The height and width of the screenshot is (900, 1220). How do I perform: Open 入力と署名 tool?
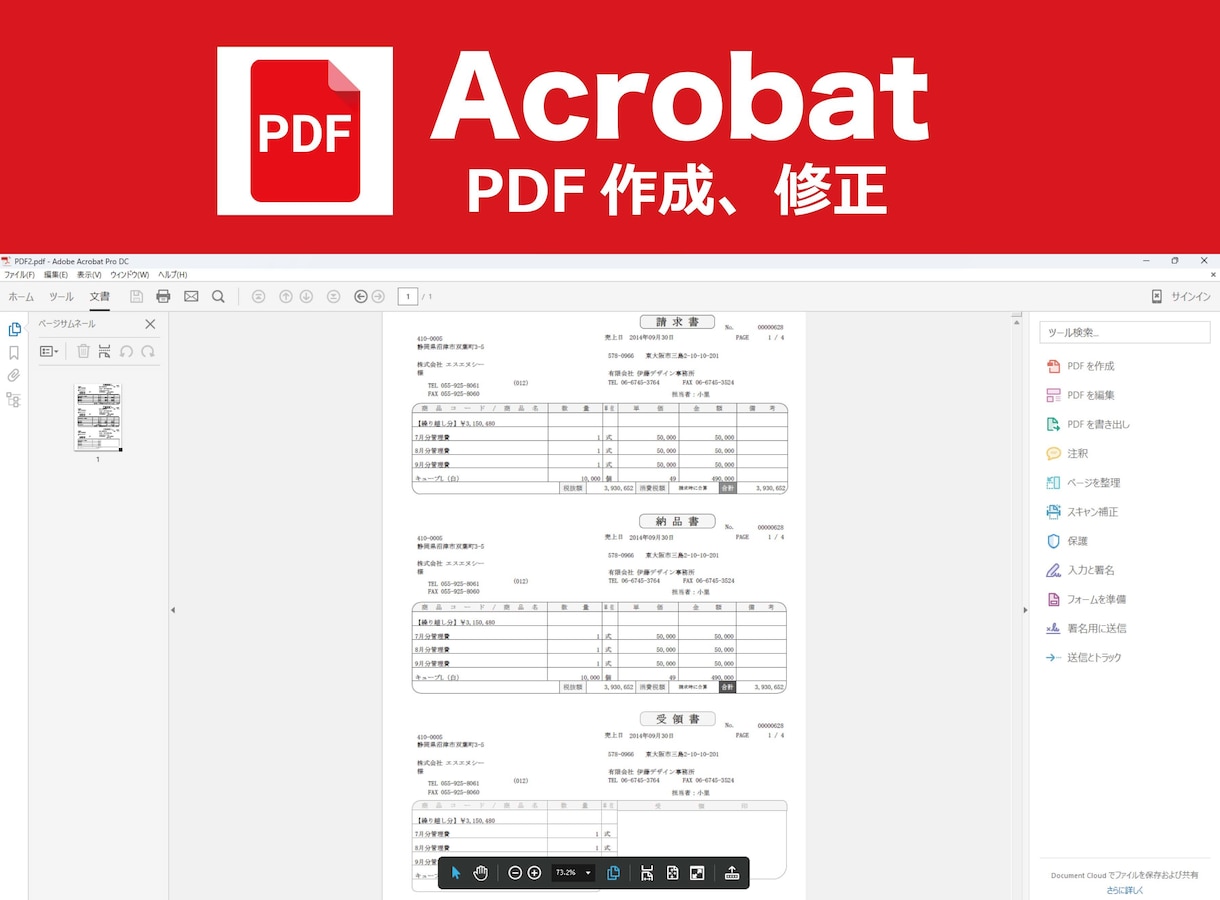1080,570
